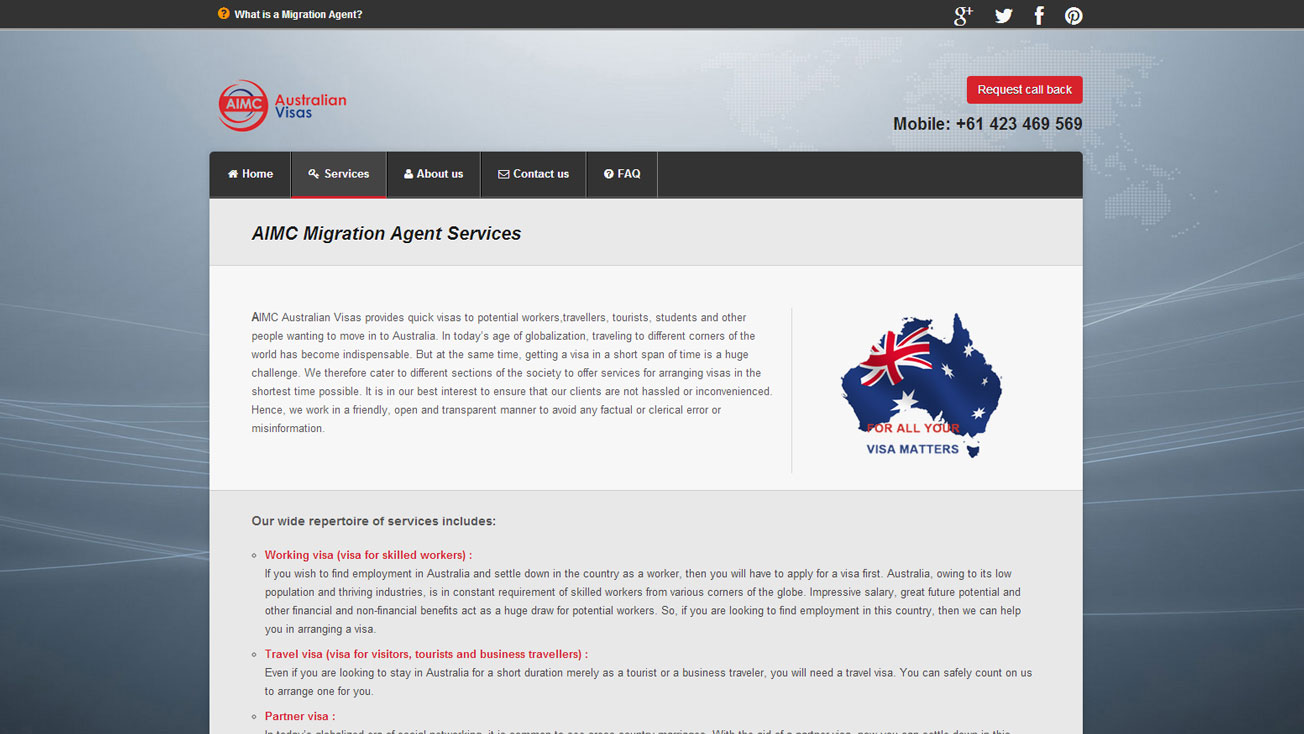Click the mobile phone number text
1304x734 pixels.
point(987,124)
